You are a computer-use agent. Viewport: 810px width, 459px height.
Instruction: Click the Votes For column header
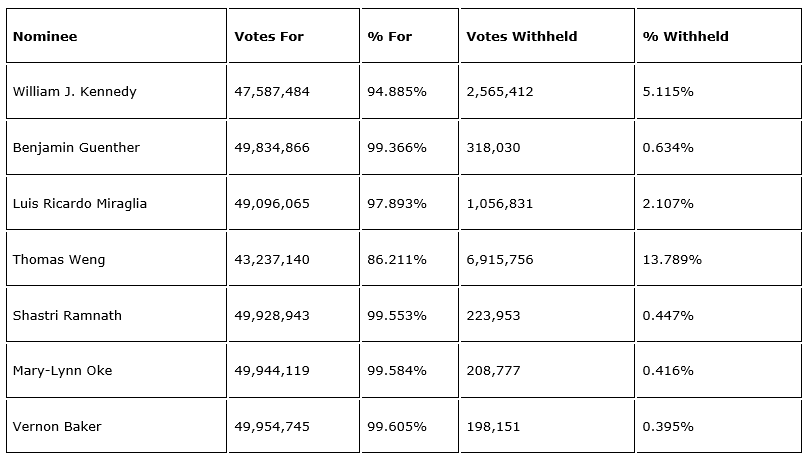[x=269, y=37]
